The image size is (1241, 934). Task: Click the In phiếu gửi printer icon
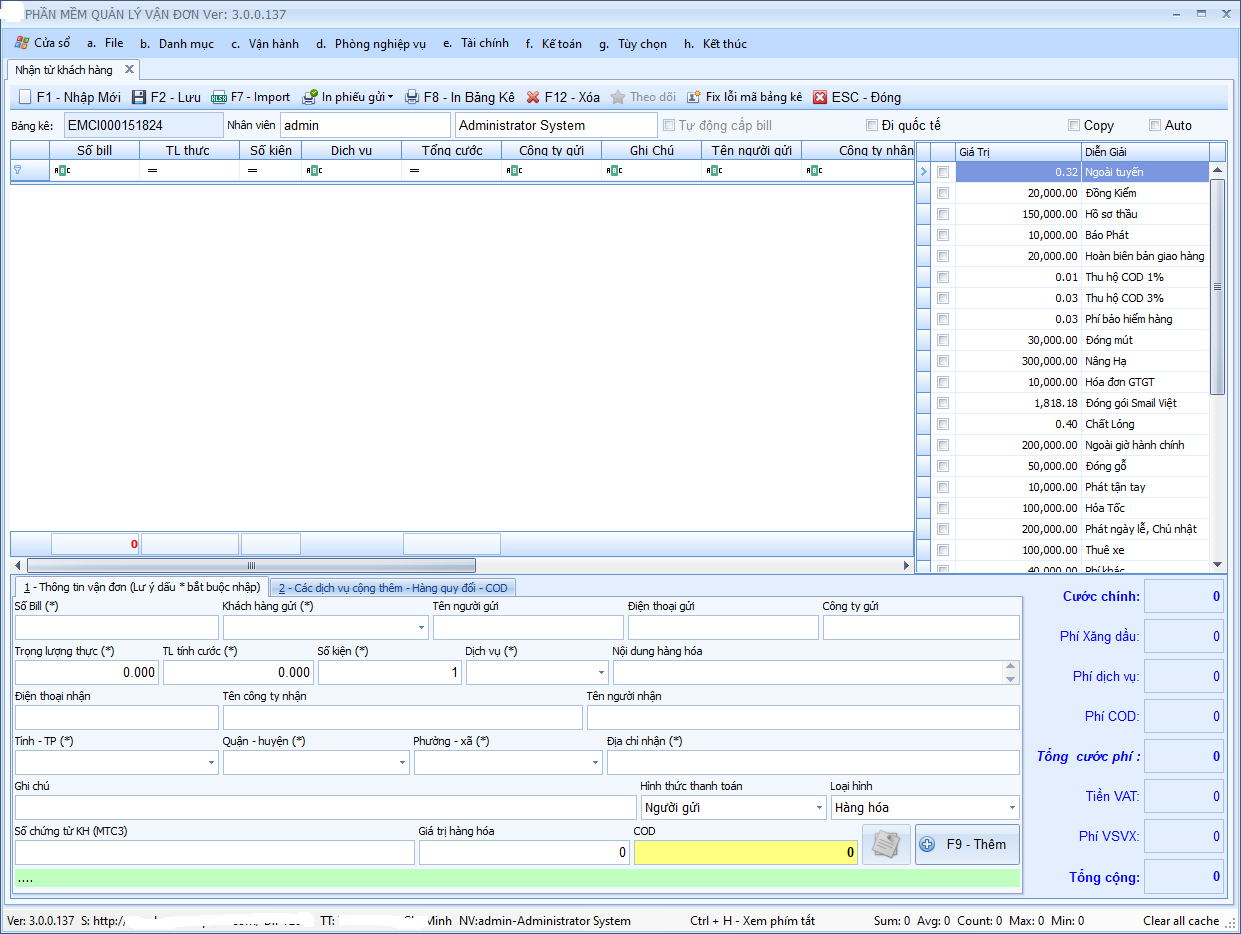(x=310, y=97)
